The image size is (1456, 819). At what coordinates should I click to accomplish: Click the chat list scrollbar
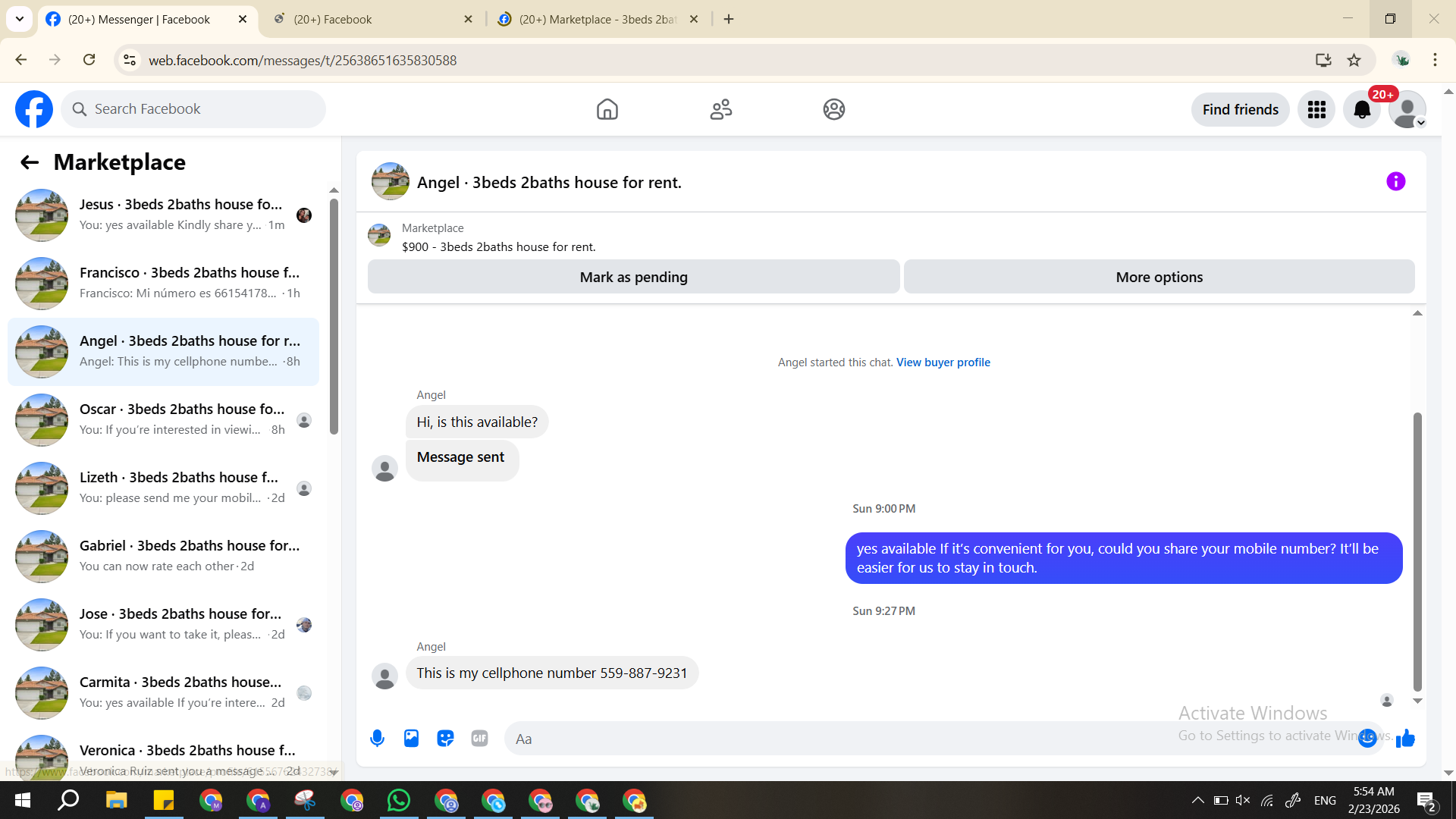(334, 317)
